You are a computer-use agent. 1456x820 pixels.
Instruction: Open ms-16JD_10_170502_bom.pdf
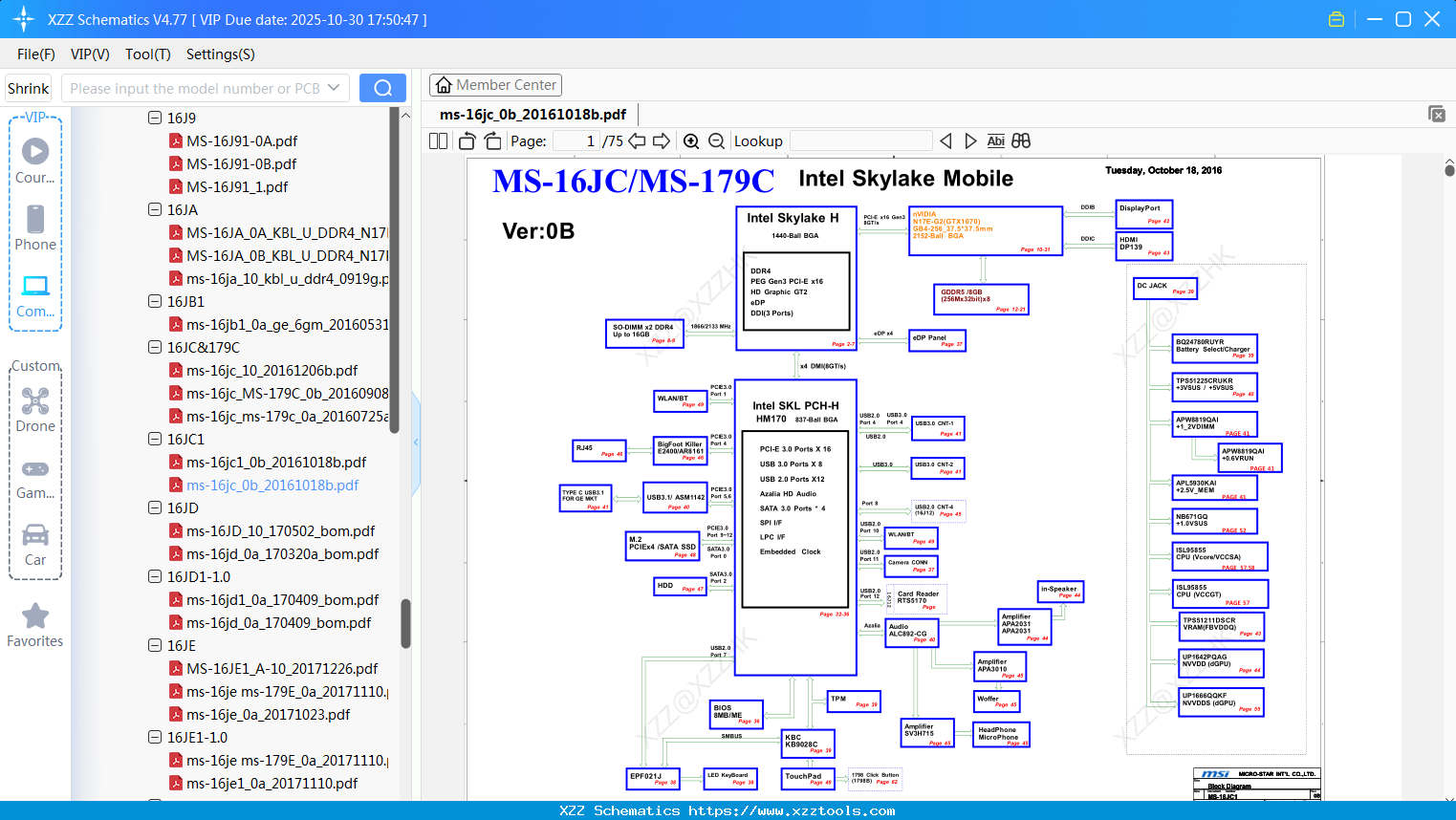coord(281,530)
